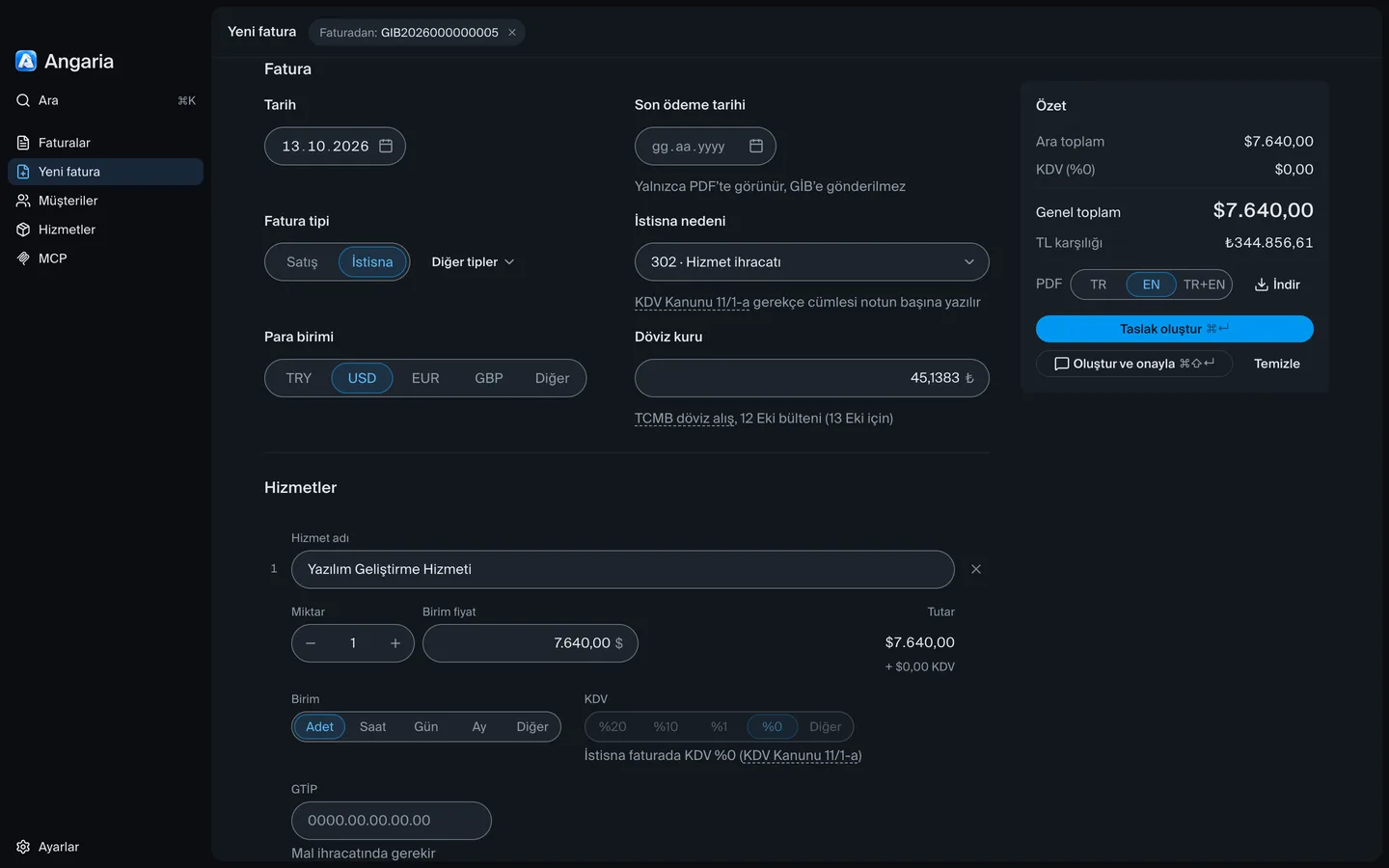Image resolution: width=1389 pixels, height=868 pixels.
Task: Select Ay unit
Action: (479, 727)
